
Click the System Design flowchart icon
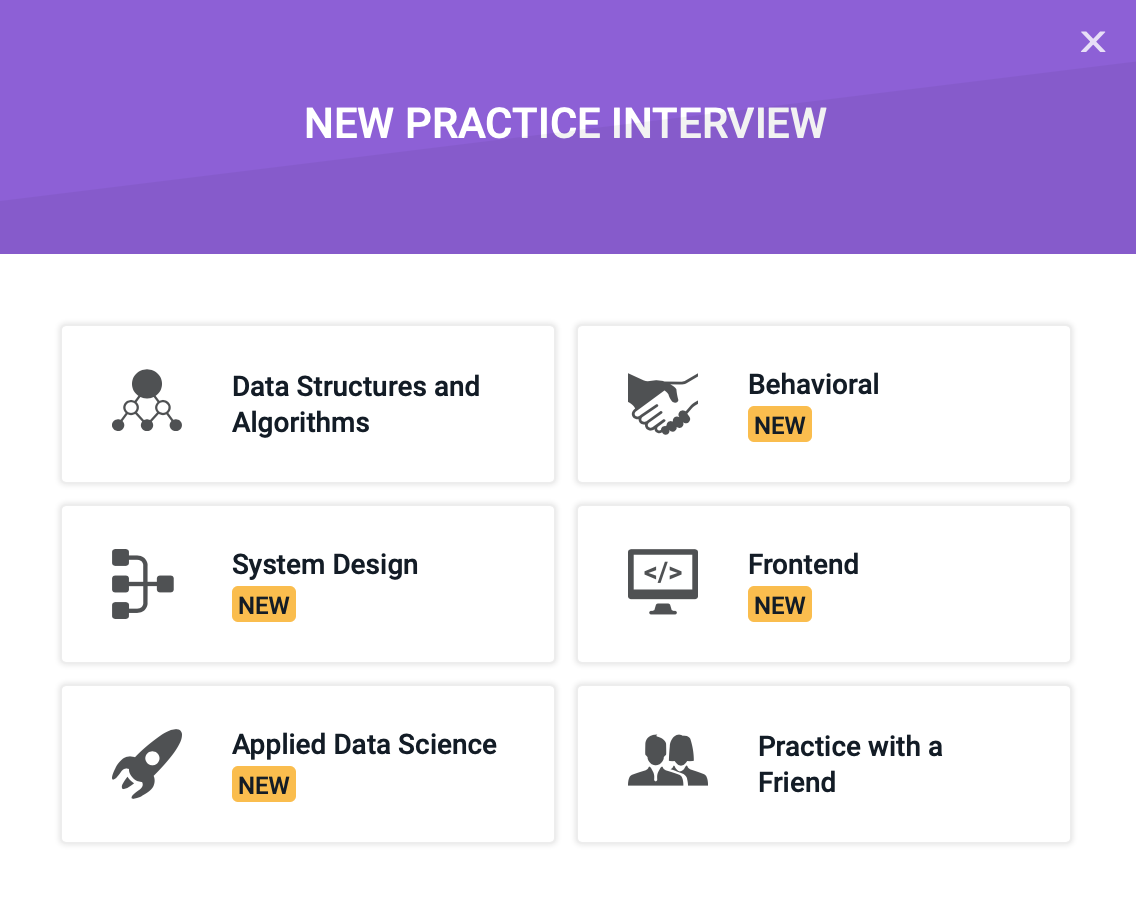click(x=142, y=583)
